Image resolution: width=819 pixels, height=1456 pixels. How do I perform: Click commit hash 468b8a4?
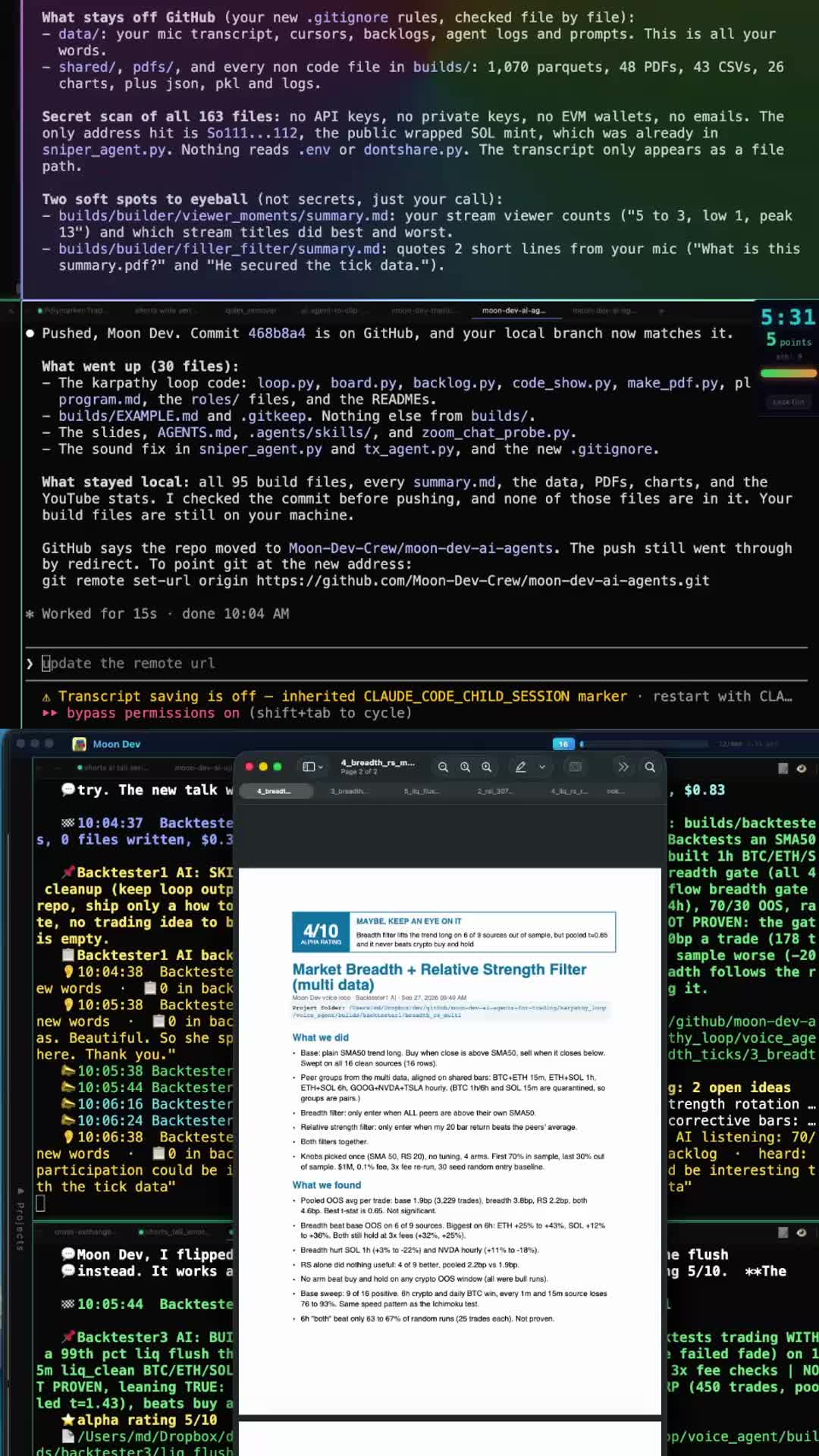(277, 334)
